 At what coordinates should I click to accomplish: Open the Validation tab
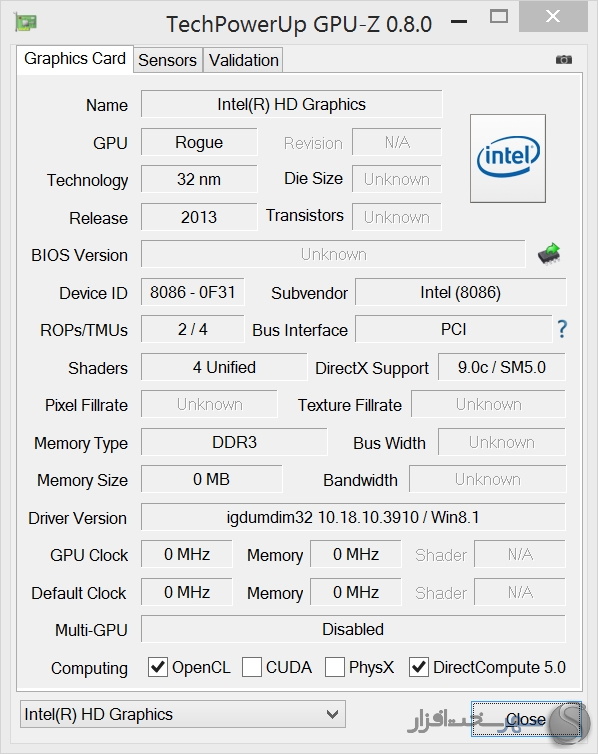(243, 60)
